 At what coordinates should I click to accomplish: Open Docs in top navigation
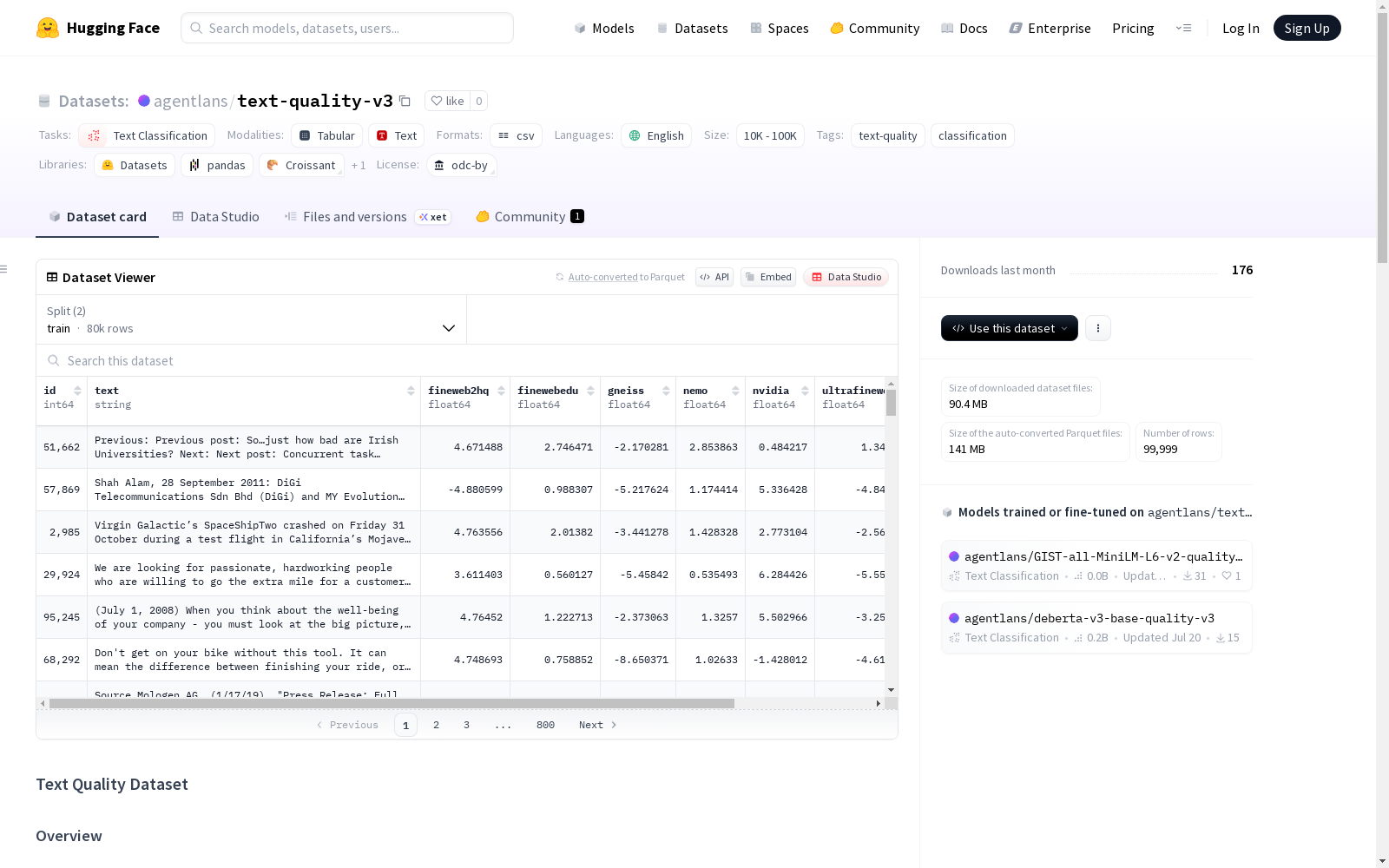(x=964, y=28)
